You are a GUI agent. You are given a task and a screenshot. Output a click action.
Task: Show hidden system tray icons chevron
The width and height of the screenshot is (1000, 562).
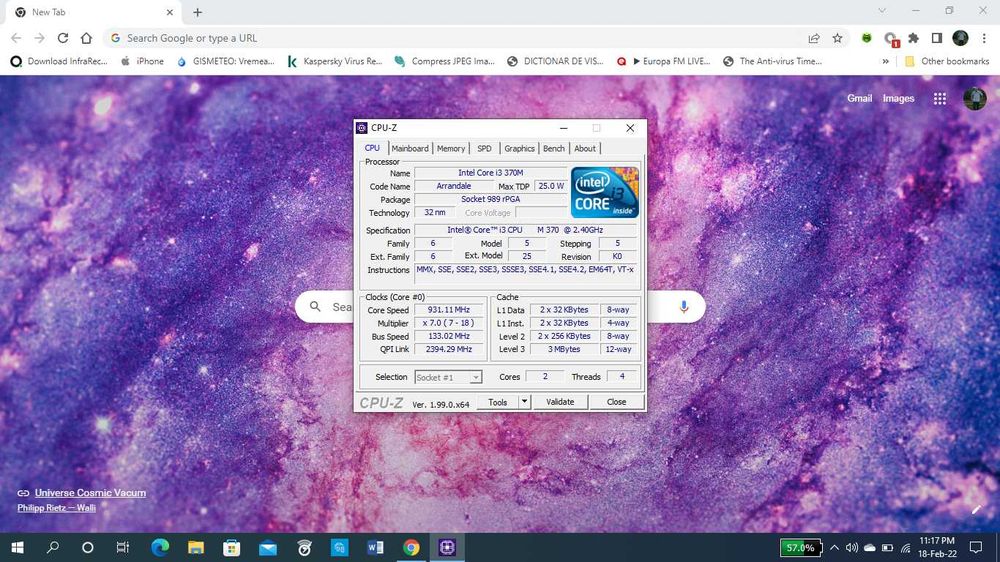tap(834, 547)
